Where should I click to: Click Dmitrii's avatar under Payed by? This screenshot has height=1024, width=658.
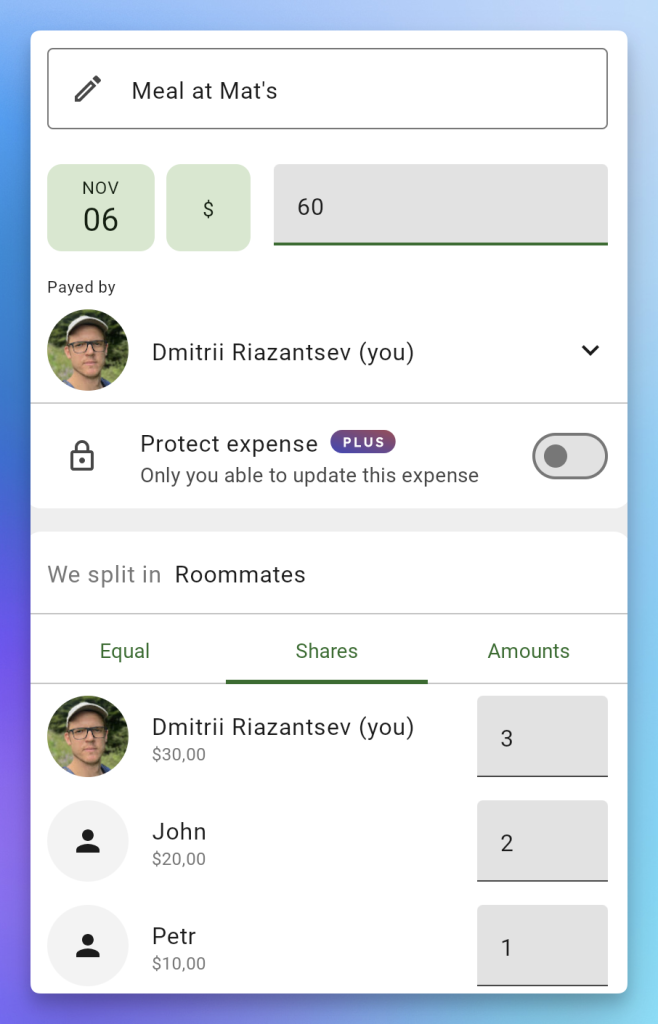point(88,350)
